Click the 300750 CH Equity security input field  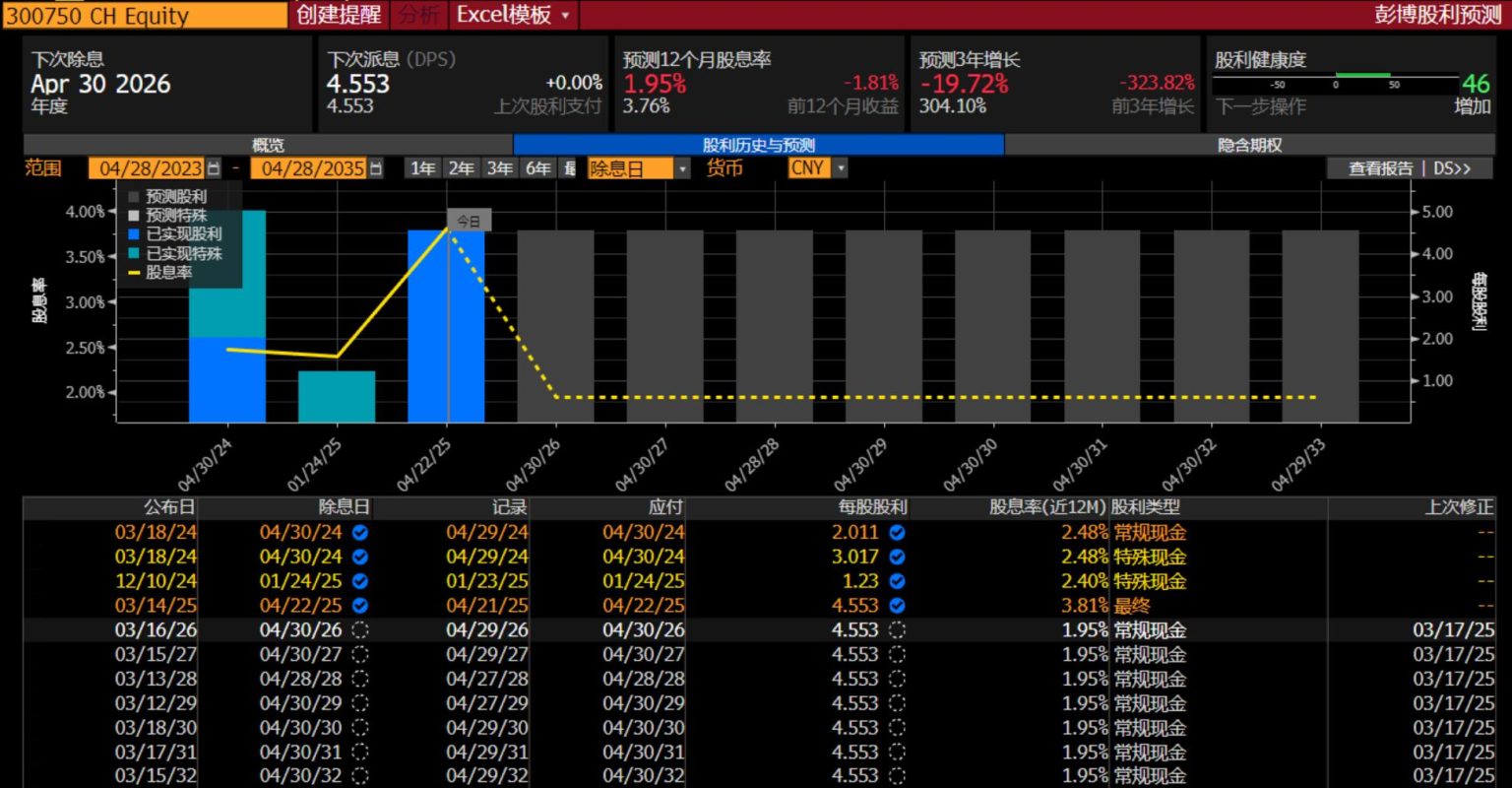tap(145, 15)
